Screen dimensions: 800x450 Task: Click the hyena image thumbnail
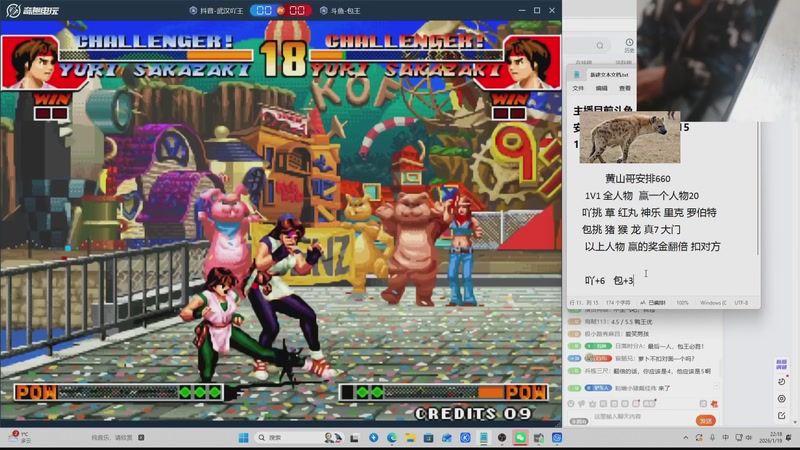630,138
